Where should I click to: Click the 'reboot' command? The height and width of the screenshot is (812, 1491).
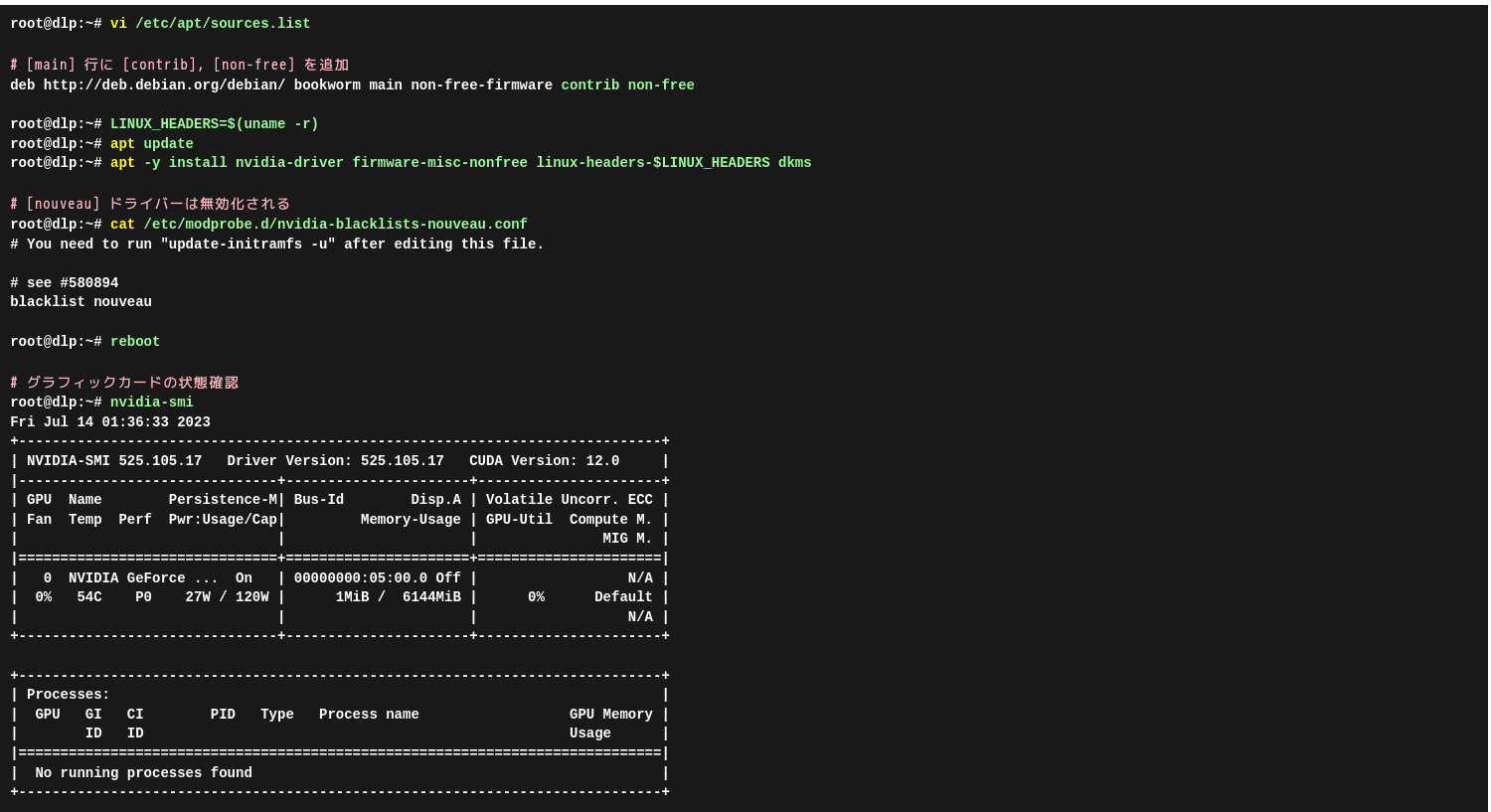[135, 342]
